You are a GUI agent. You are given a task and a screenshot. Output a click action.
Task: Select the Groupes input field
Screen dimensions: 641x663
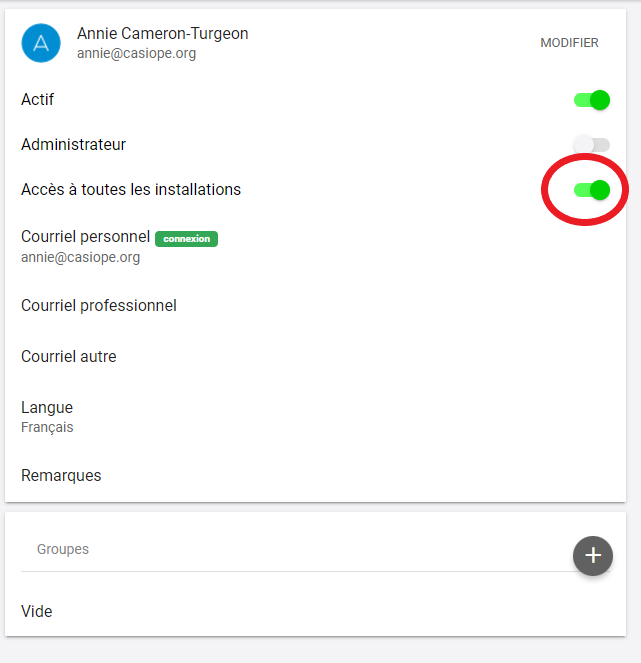296,549
